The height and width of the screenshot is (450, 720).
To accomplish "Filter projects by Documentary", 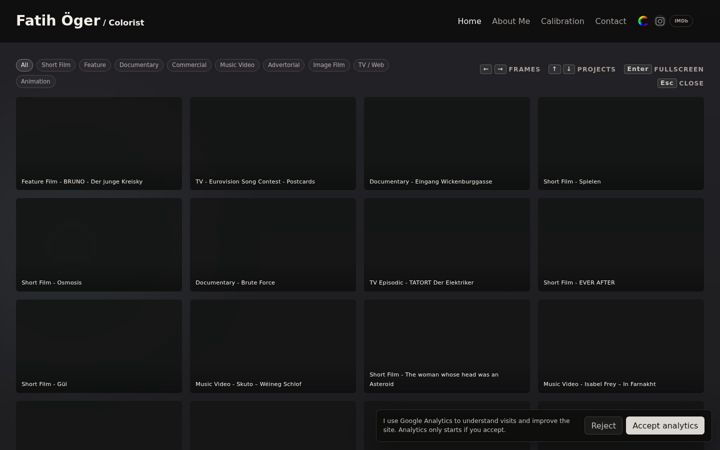I will click(139, 65).
